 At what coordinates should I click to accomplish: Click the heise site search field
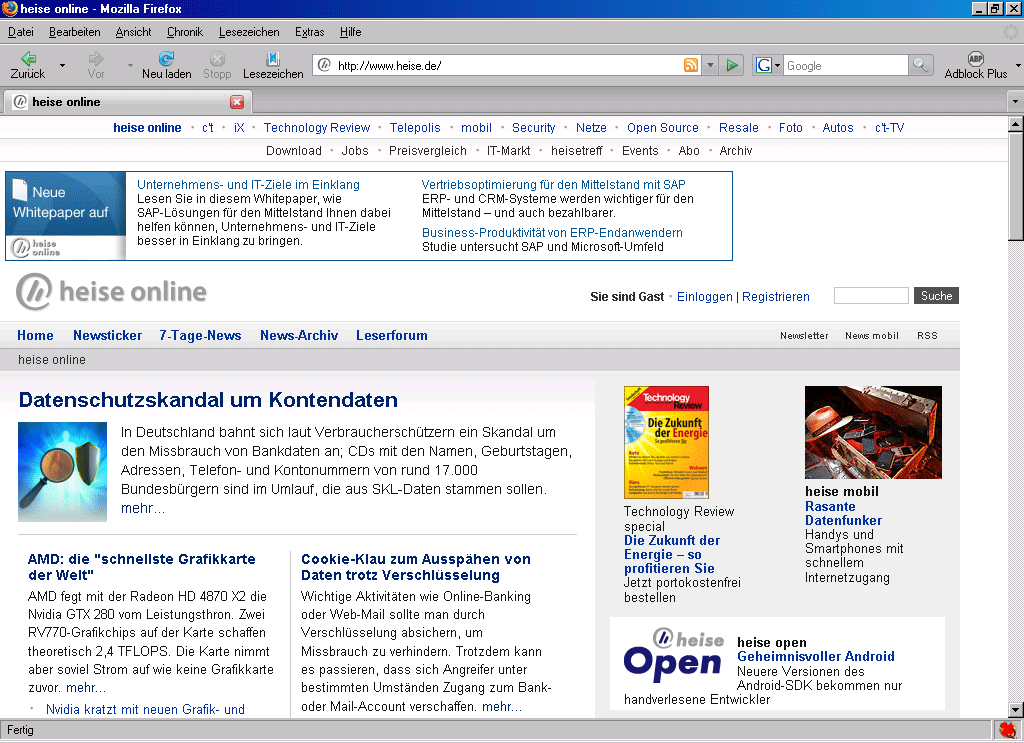871,296
